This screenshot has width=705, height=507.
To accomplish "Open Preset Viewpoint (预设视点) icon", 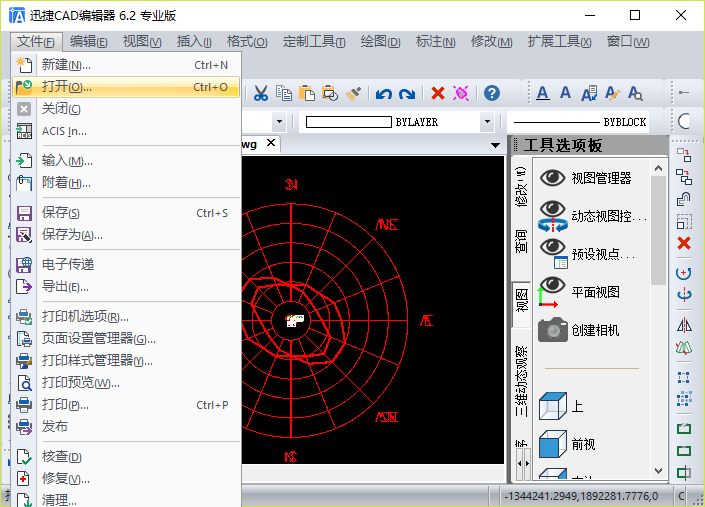I will (553, 254).
